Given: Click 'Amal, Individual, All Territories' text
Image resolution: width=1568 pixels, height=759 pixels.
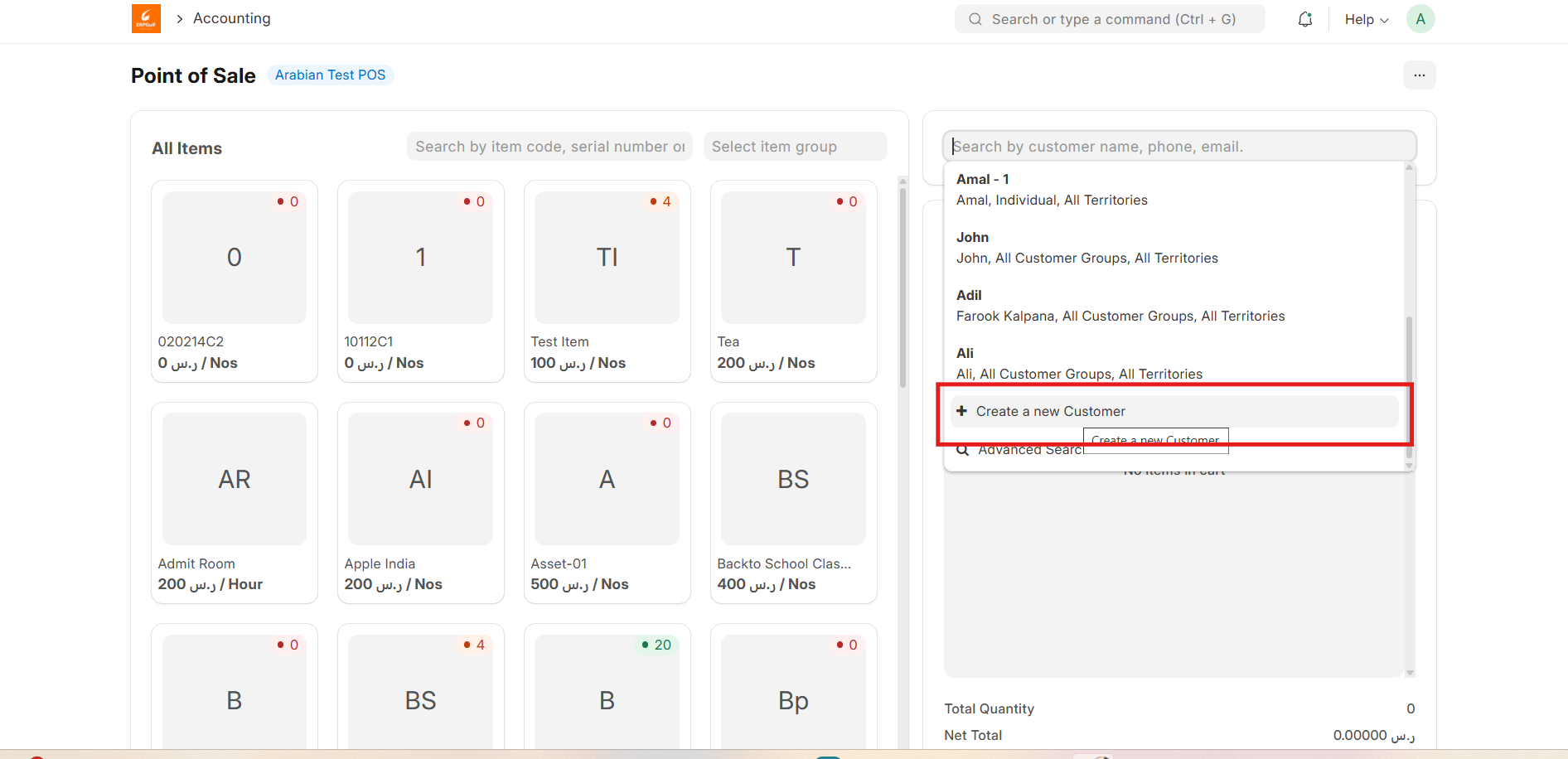Looking at the screenshot, I should (1053, 201).
